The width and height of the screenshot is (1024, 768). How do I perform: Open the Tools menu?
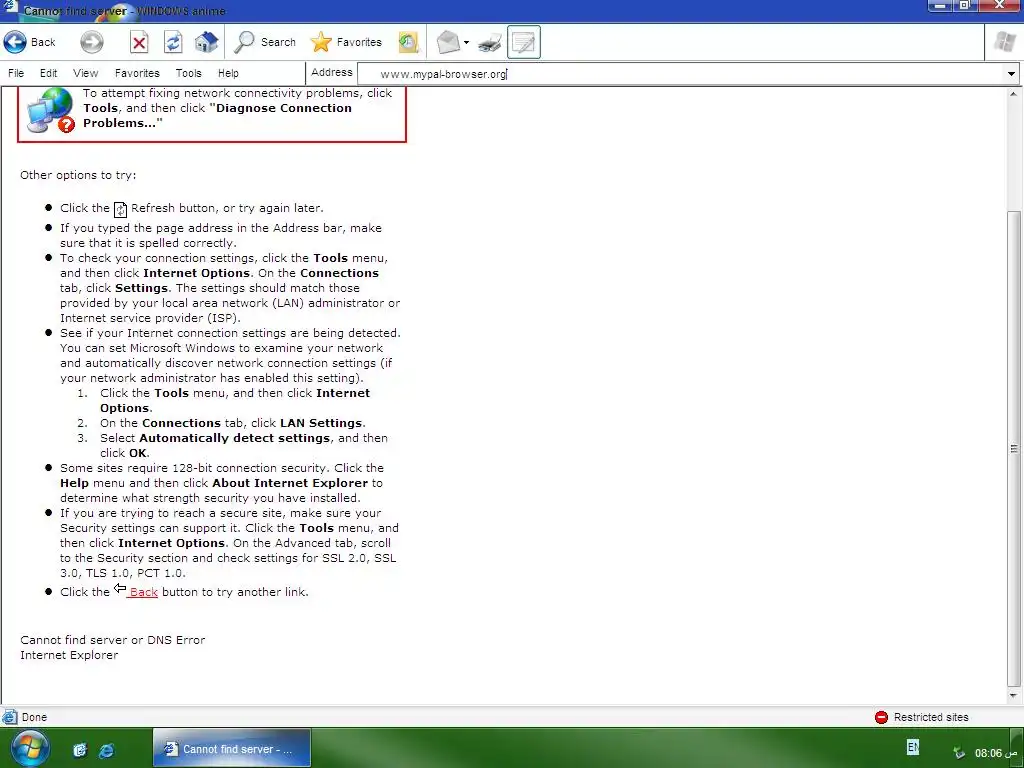(188, 73)
